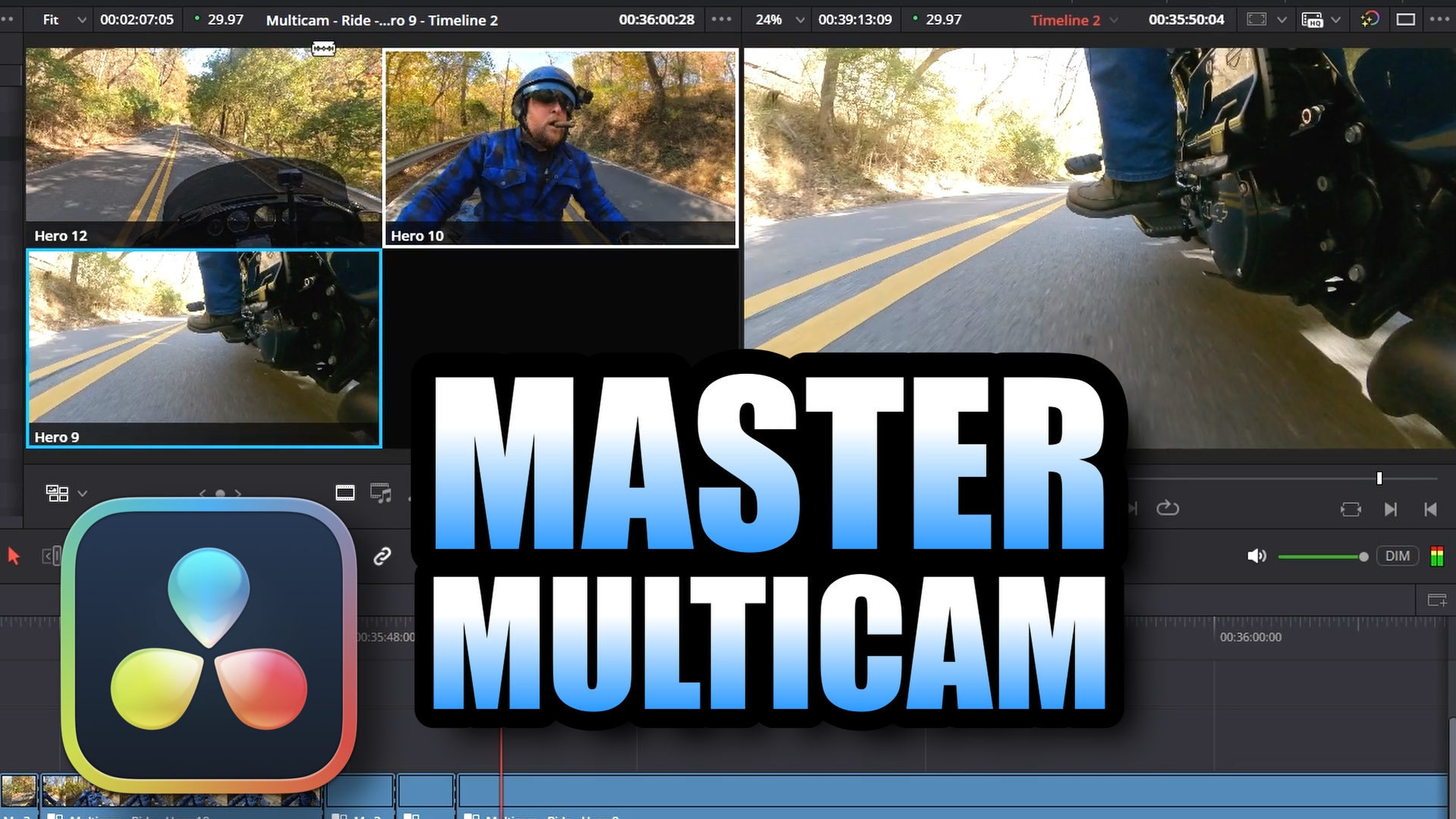Screen dimensions: 1456x819
Task: Expand the multicam layout dropdown arrow
Action: pyautogui.click(x=83, y=494)
